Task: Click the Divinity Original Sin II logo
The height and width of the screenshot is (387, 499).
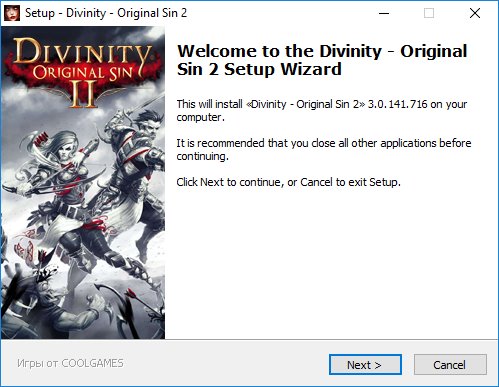Action: [82, 72]
